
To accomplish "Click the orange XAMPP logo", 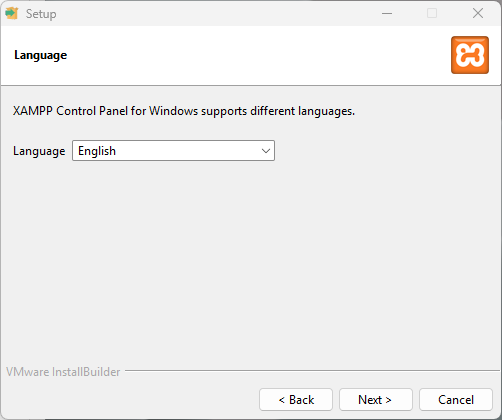I will tap(470, 55).
